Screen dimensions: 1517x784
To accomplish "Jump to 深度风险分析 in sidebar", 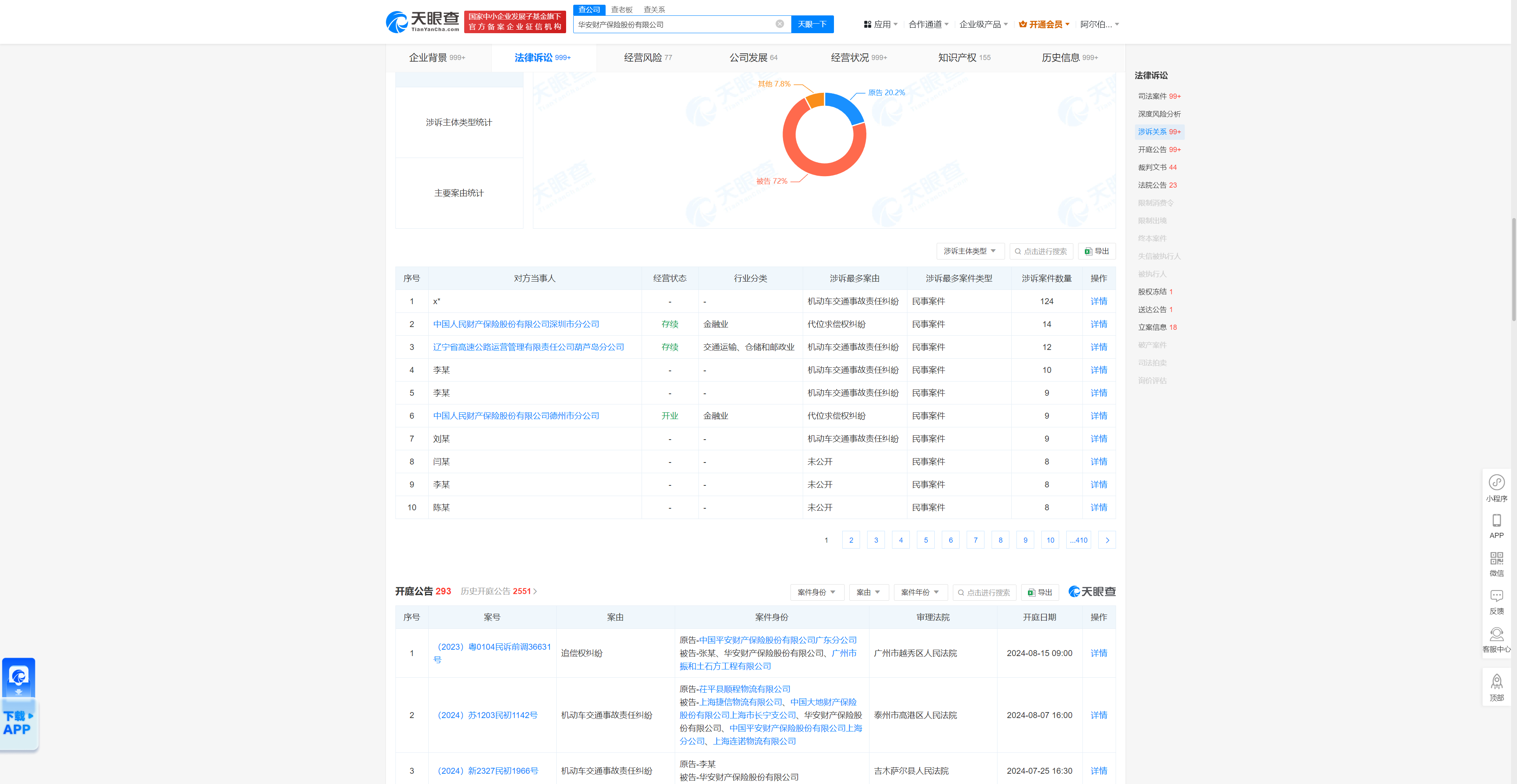I will click(x=1159, y=114).
